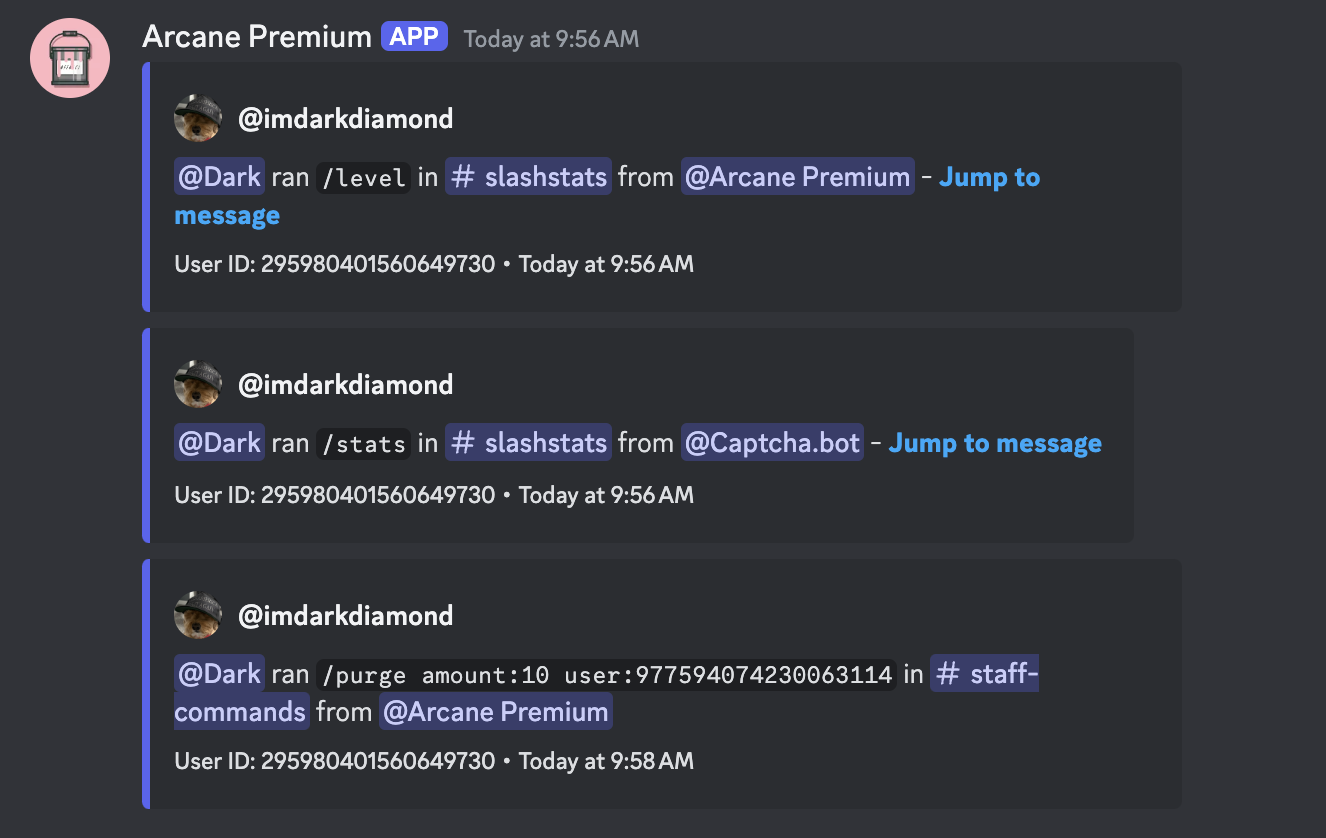The image size is (1326, 838).
Task: Click the @Dark mention in /level embed
Action: coord(220,178)
